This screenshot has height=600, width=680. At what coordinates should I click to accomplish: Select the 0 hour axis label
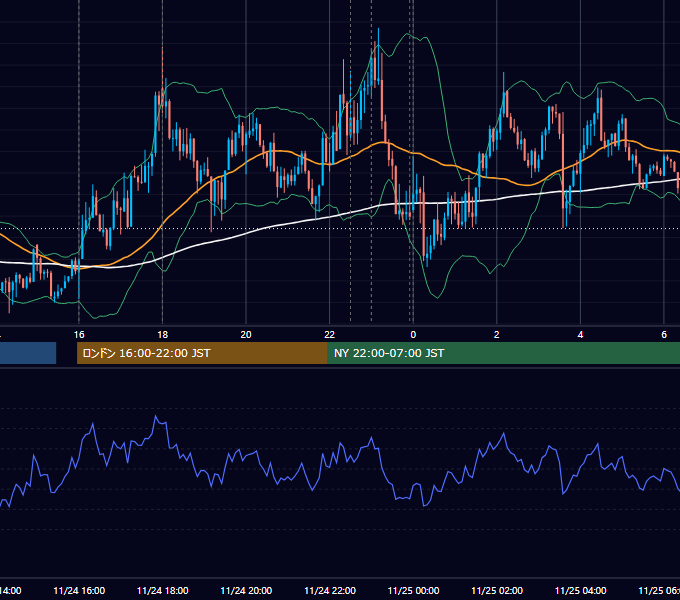click(x=413, y=335)
